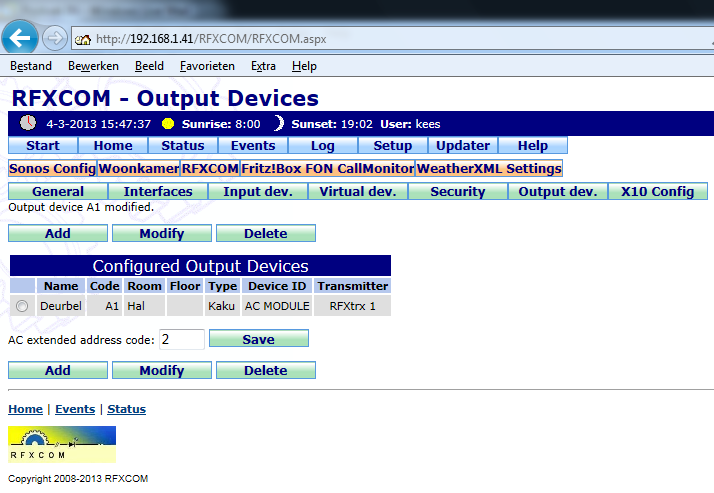
Task: Follow the Home footer link
Action: click(26, 409)
